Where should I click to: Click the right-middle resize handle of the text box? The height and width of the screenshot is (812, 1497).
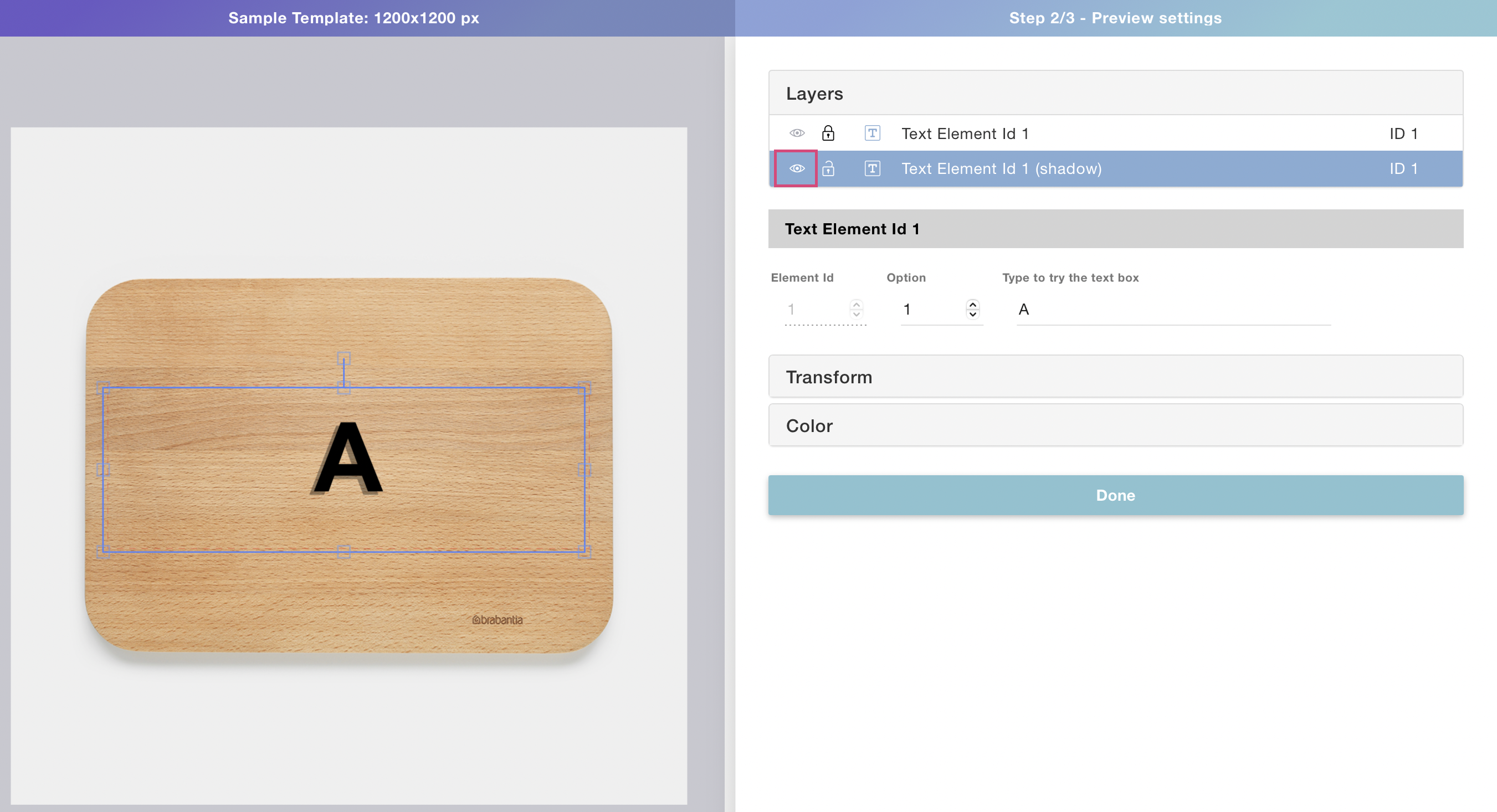pos(584,469)
